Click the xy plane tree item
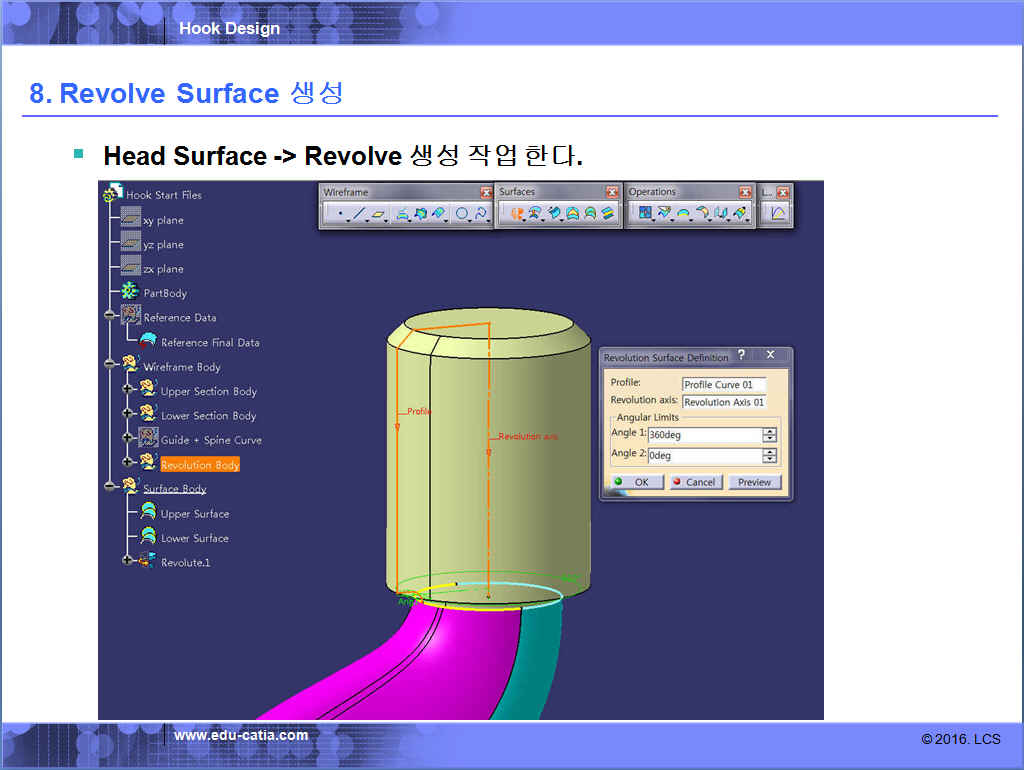This screenshot has width=1024, height=770. tap(162, 220)
